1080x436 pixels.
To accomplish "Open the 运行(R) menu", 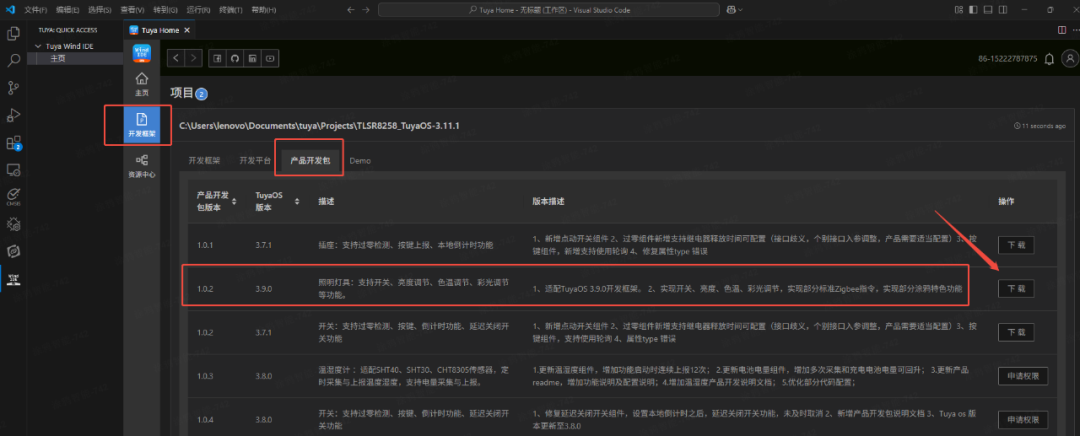I will pyautogui.click(x=198, y=10).
